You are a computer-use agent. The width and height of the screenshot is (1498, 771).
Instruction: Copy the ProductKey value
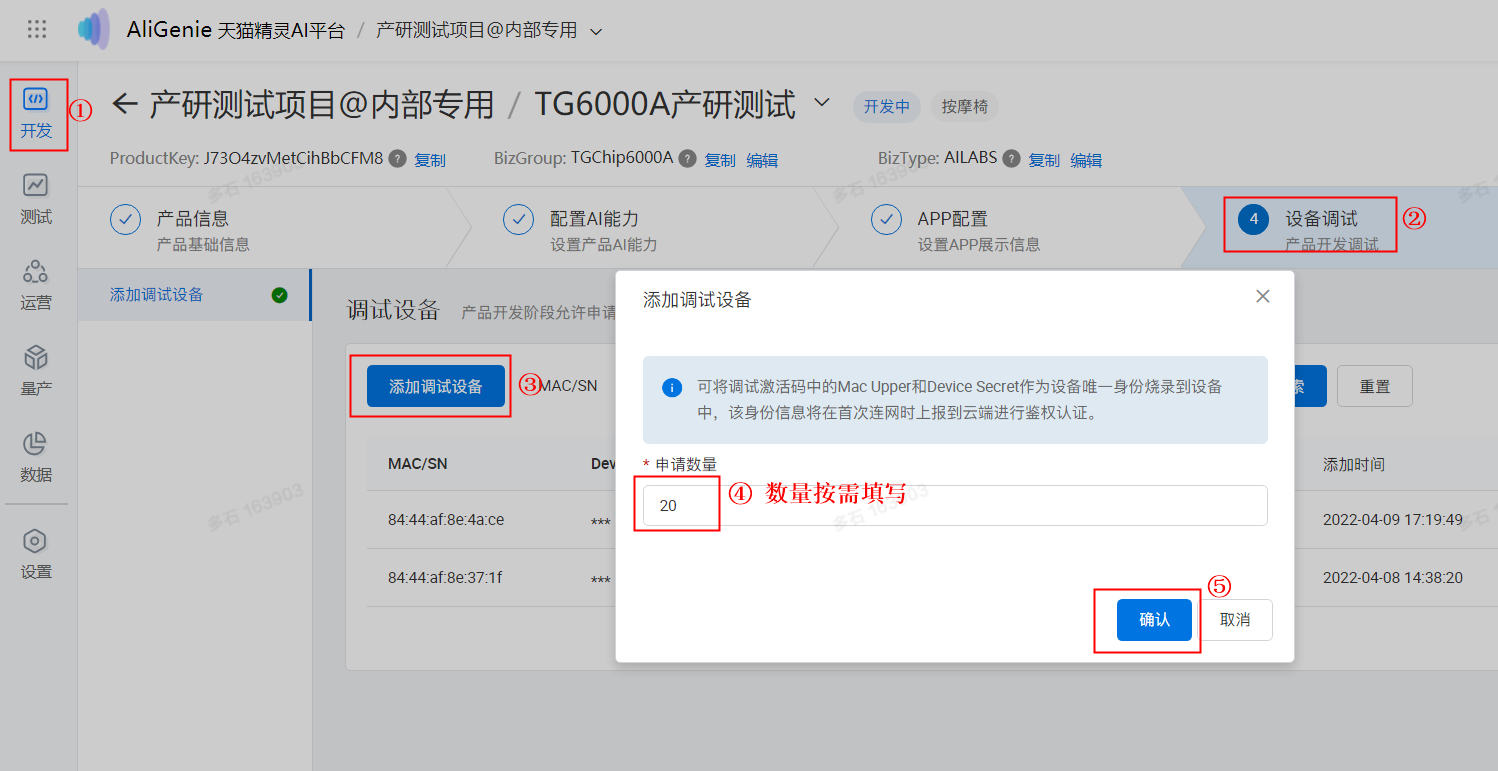tap(430, 160)
